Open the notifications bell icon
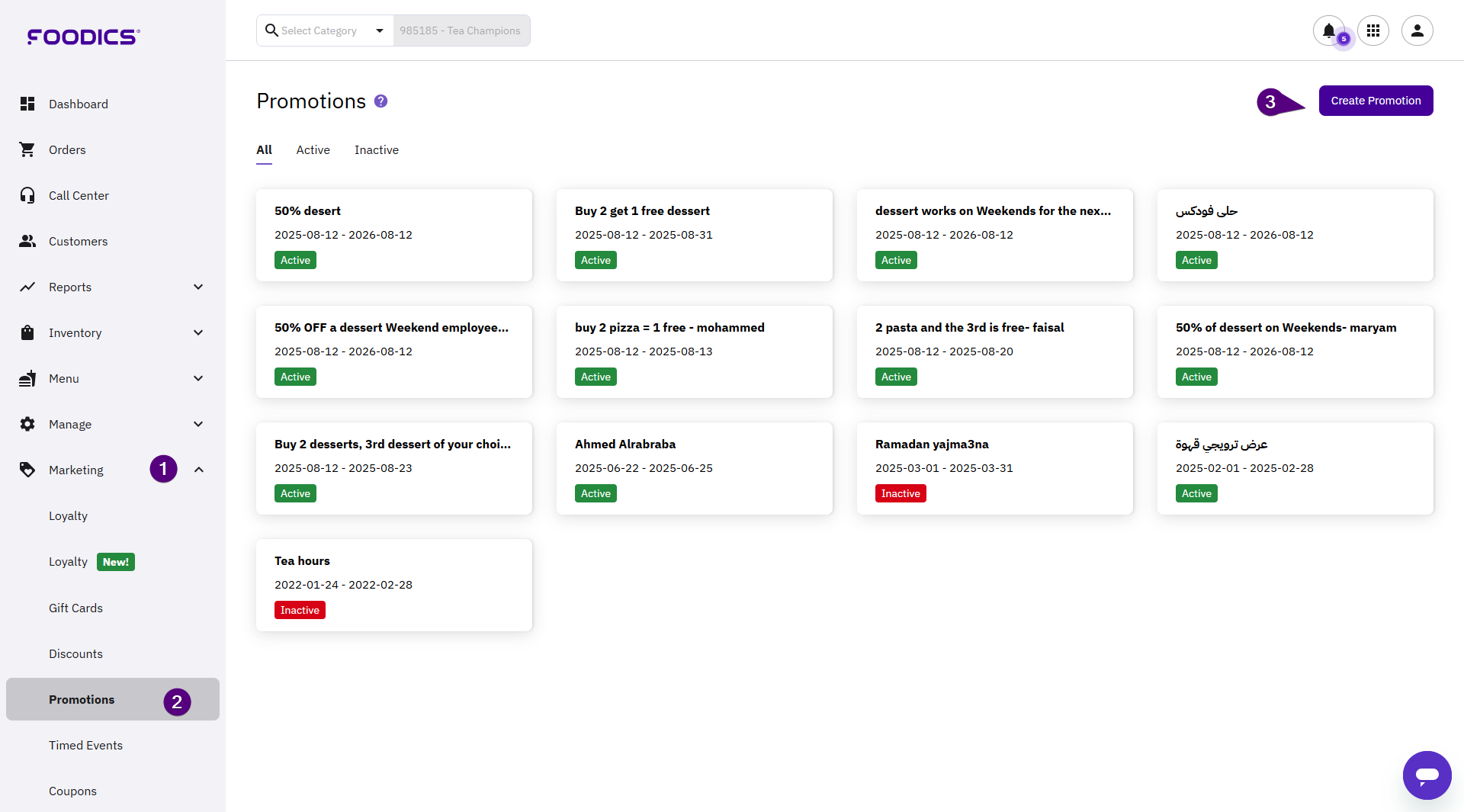1464x812 pixels. [1328, 30]
